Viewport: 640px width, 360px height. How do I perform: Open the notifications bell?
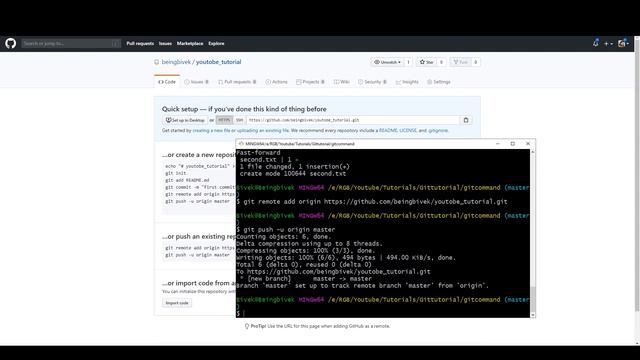coord(596,43)
